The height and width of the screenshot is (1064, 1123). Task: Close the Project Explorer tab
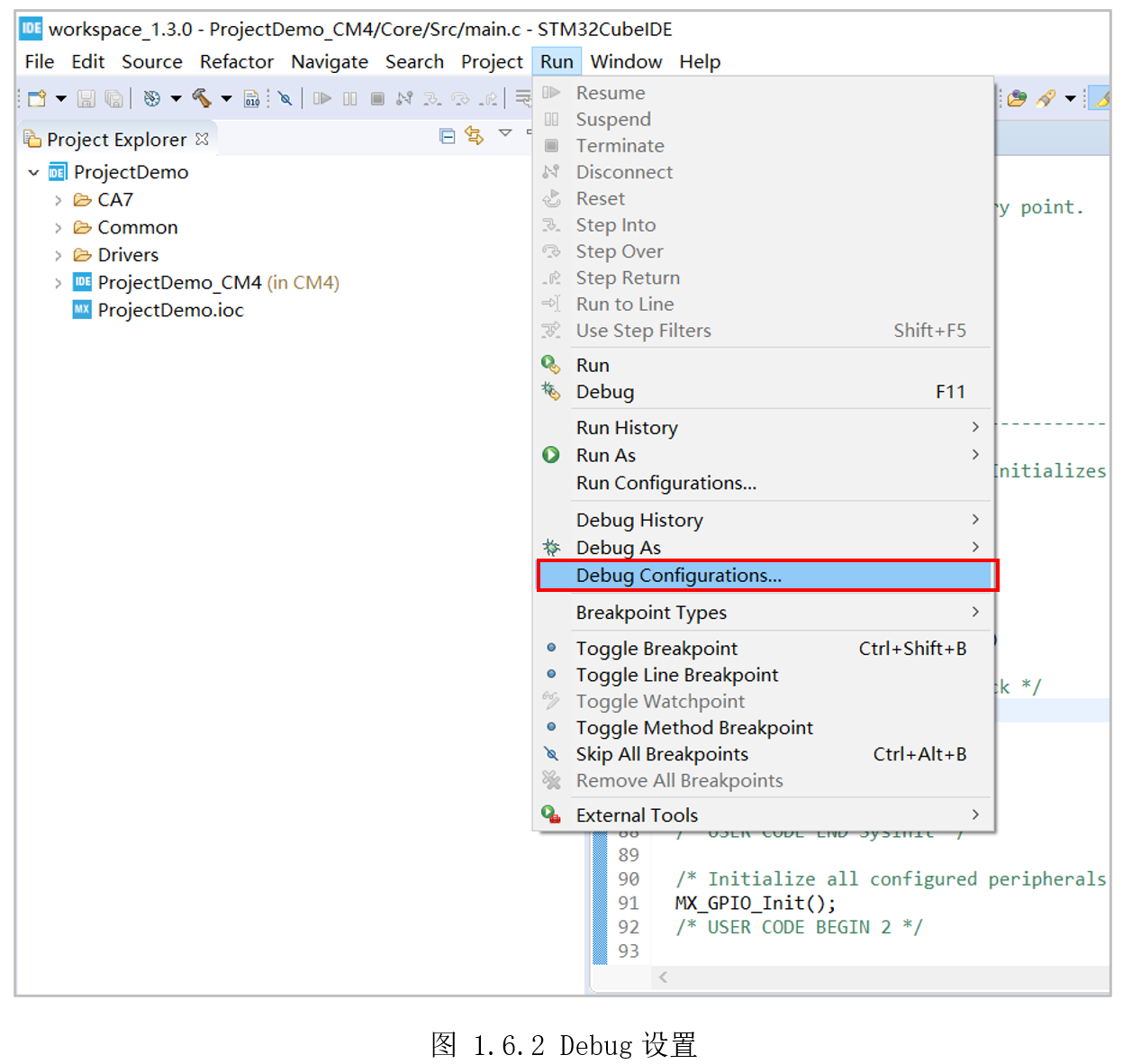pyautogui.click(x=203, y=139)
